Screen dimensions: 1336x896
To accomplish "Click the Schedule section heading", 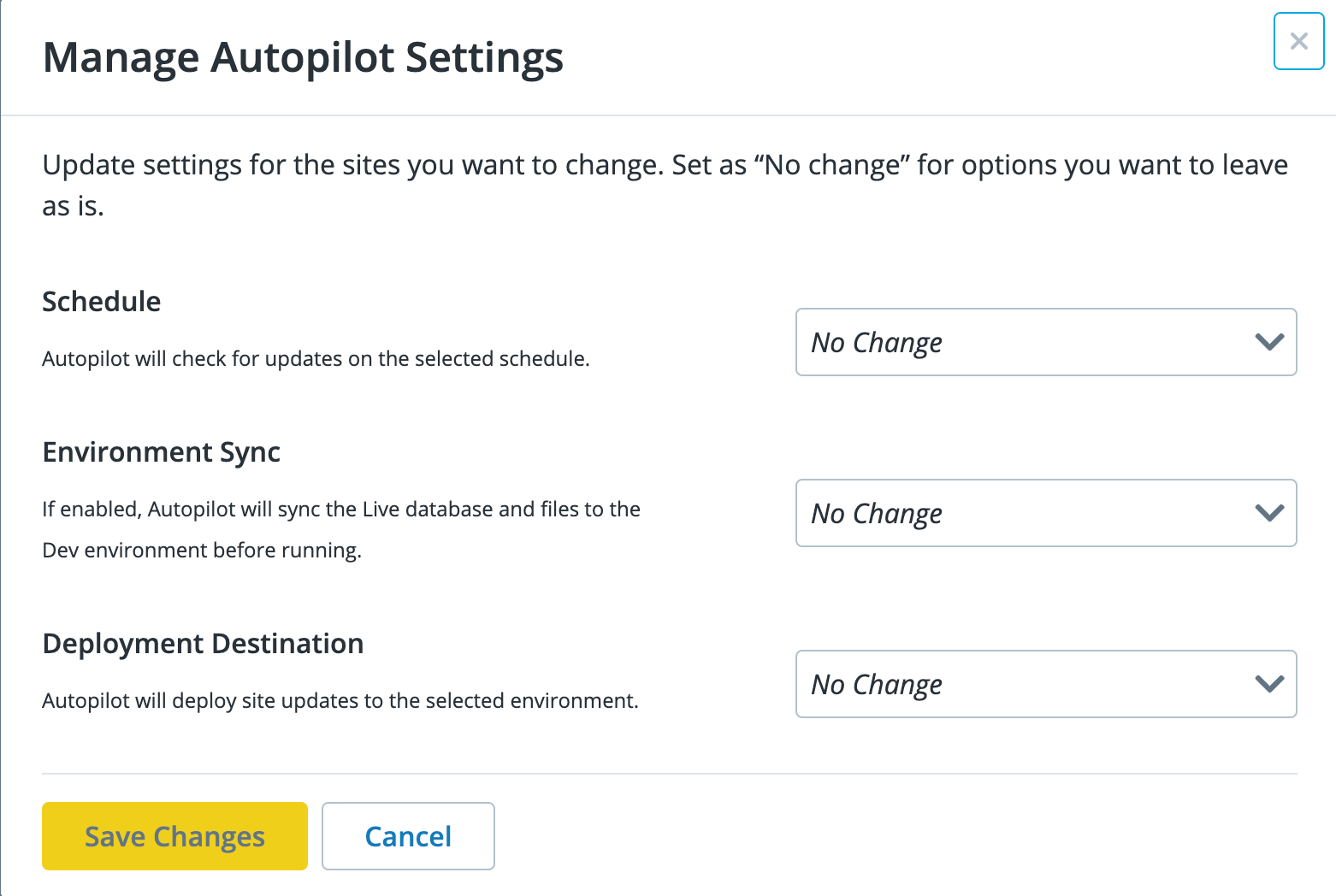I will pyautogui.click(x=102, y=302).
